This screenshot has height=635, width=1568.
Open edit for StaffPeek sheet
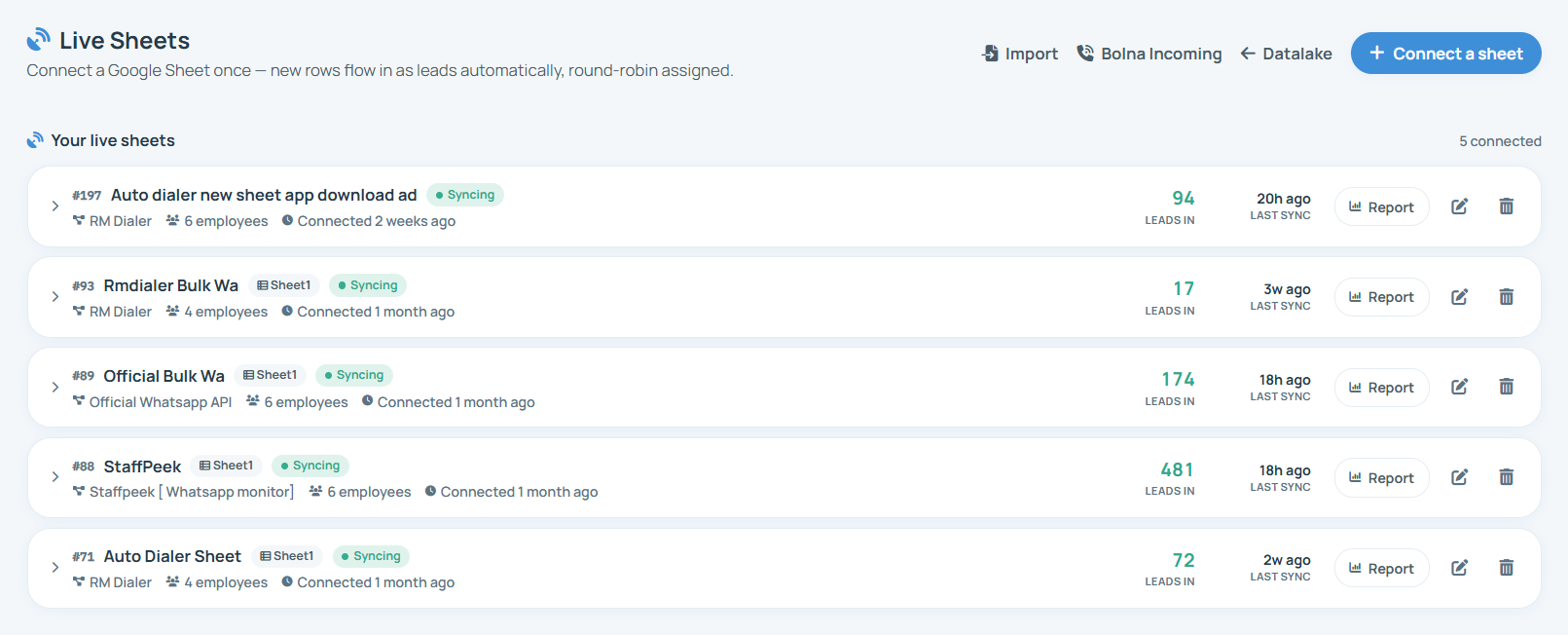pos(1459,477)
